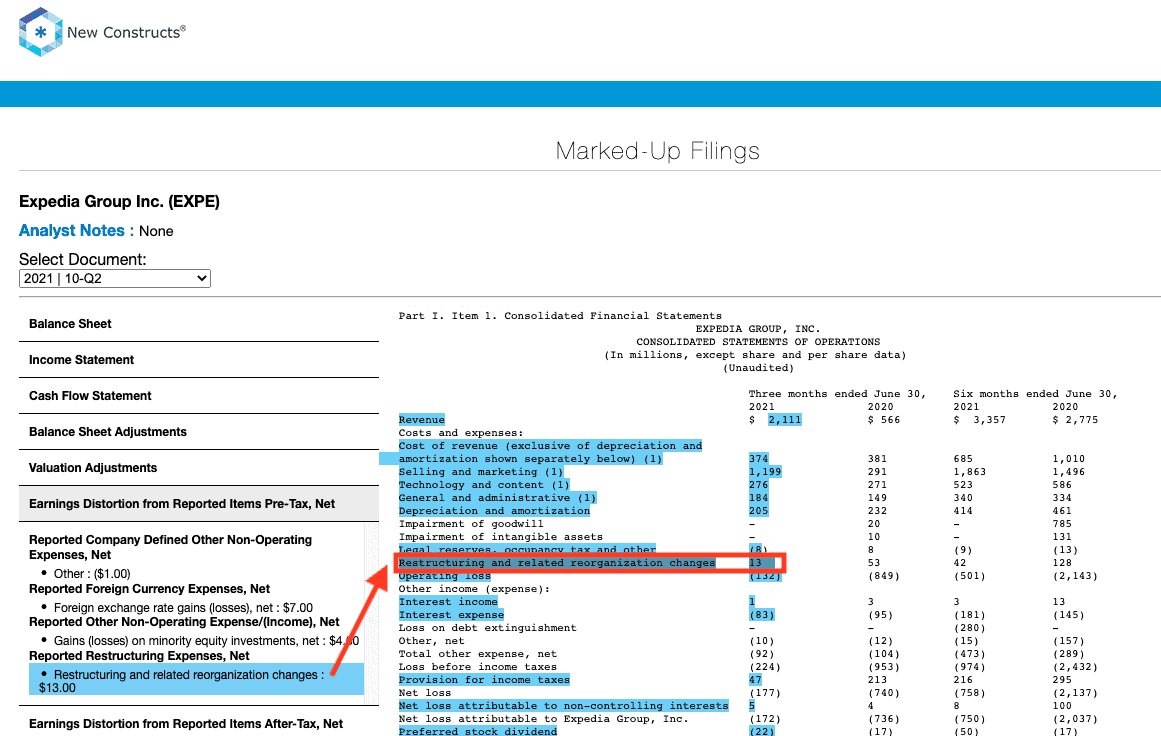The height and width of the screenshot is (736, 1161).
Task: Click the Technology and content (1) label
Action: pyautogui.click(x=484, y=485)
